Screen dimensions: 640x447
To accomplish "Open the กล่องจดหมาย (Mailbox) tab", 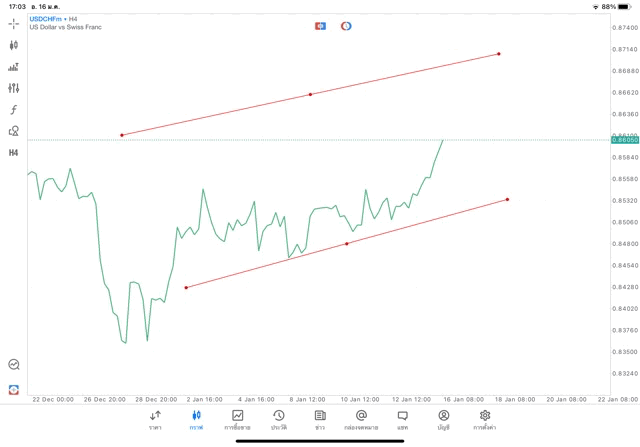I will 361,419.
